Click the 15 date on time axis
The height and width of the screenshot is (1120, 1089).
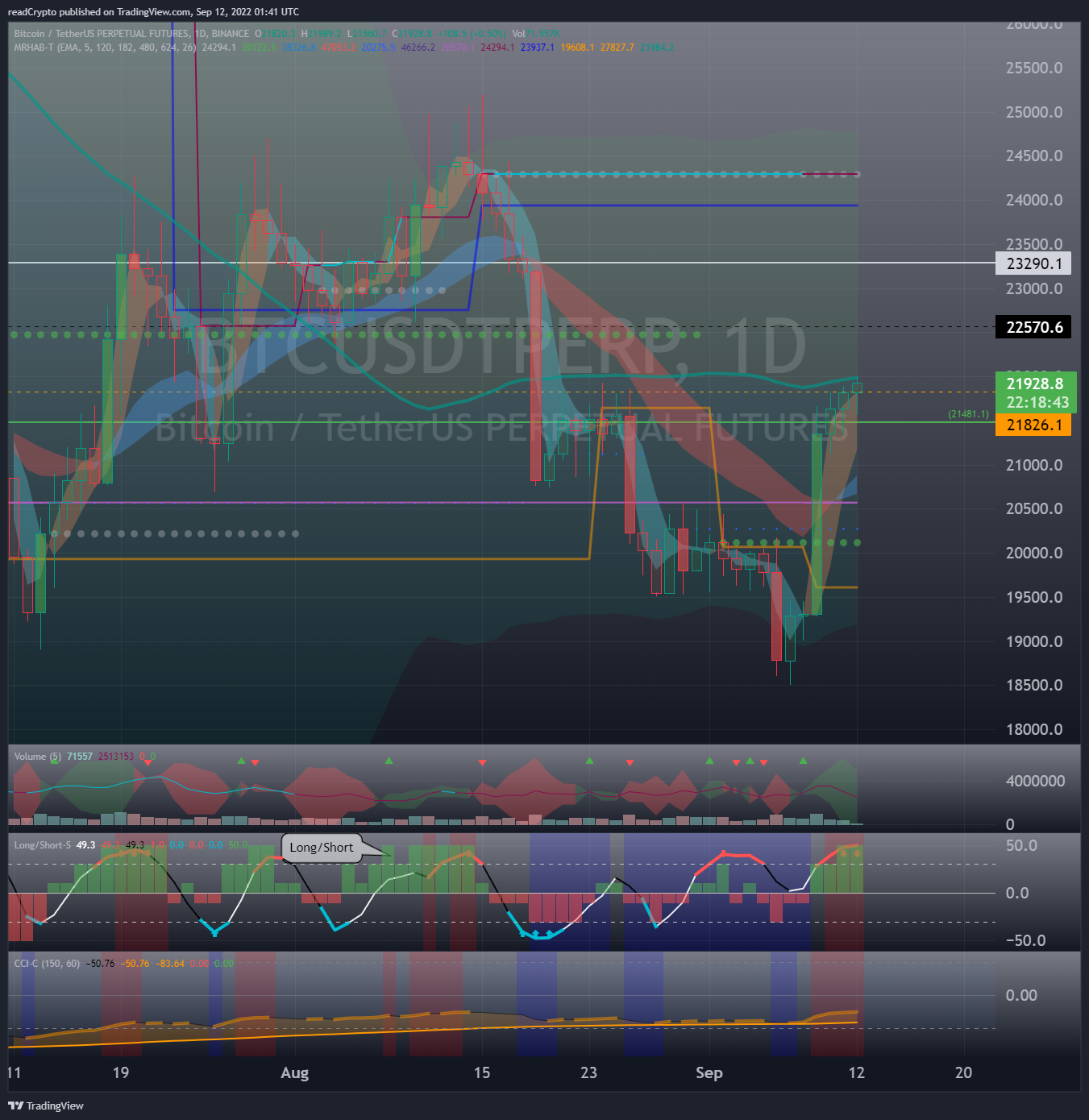[481, 1072]
